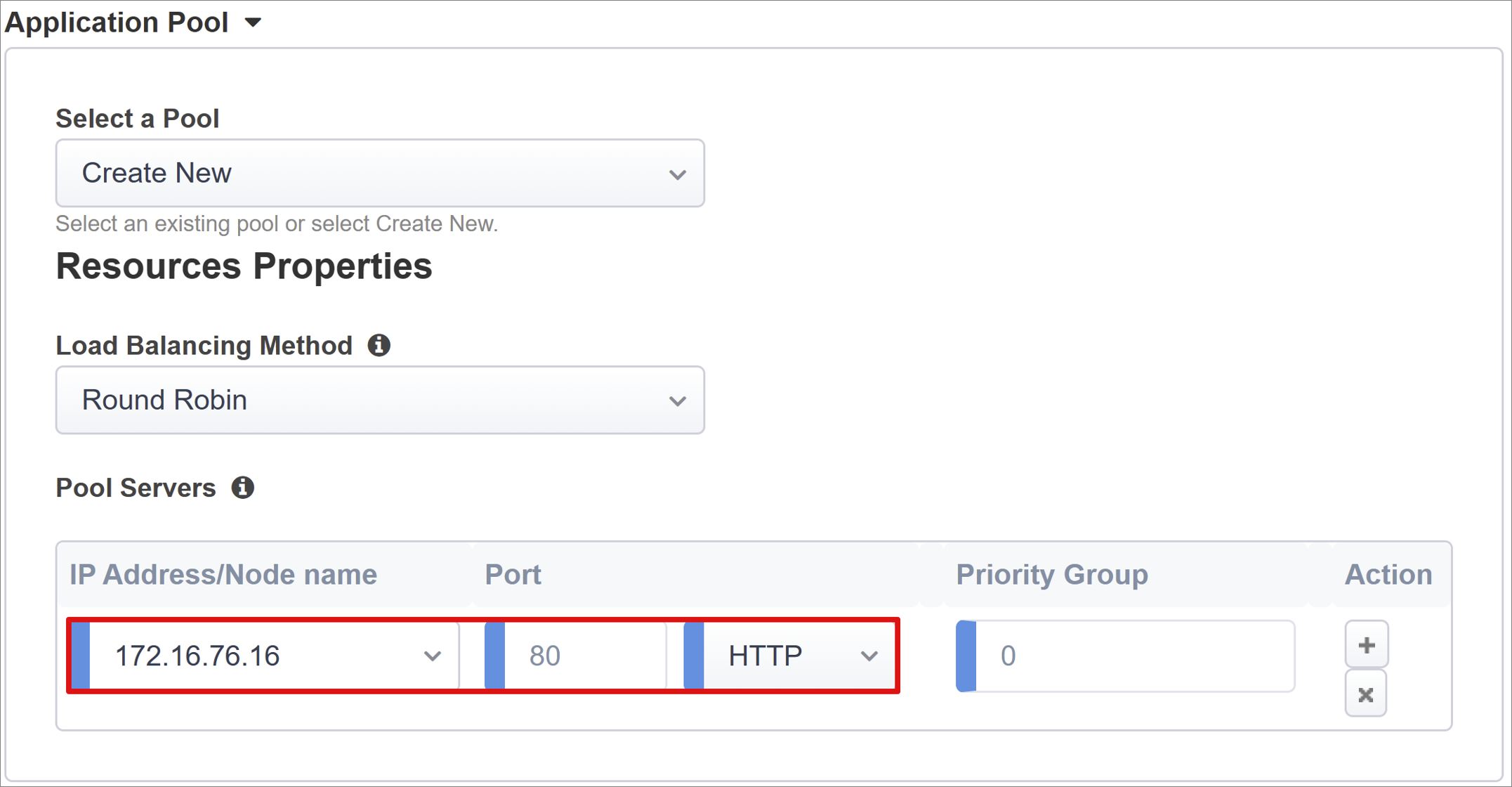
Task: Click the Remove server icon (×)
Action: pyautogui.click(x=1362, y=694)
